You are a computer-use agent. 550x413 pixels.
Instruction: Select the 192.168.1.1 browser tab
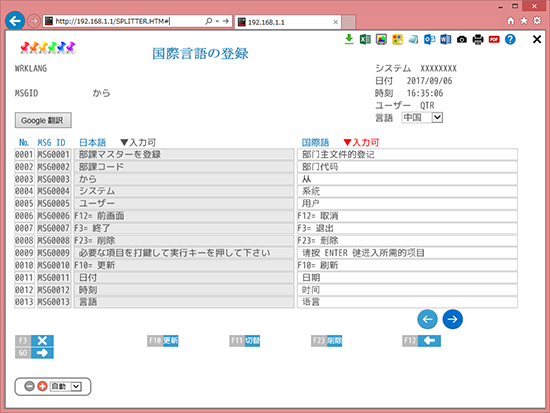[x=288, y=22]
